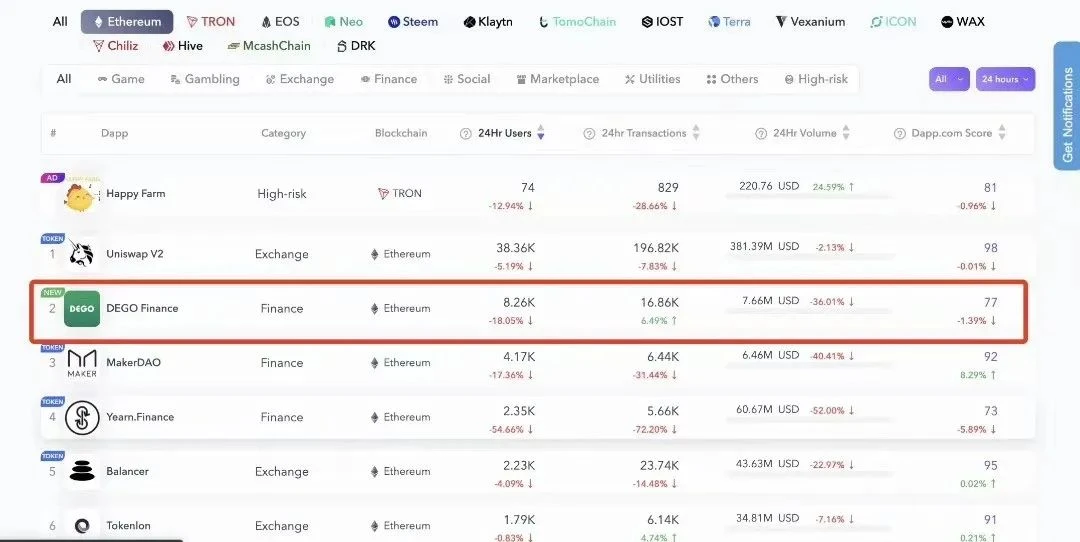
Task: Open MakerDAO logo
Action: (82, 363)
